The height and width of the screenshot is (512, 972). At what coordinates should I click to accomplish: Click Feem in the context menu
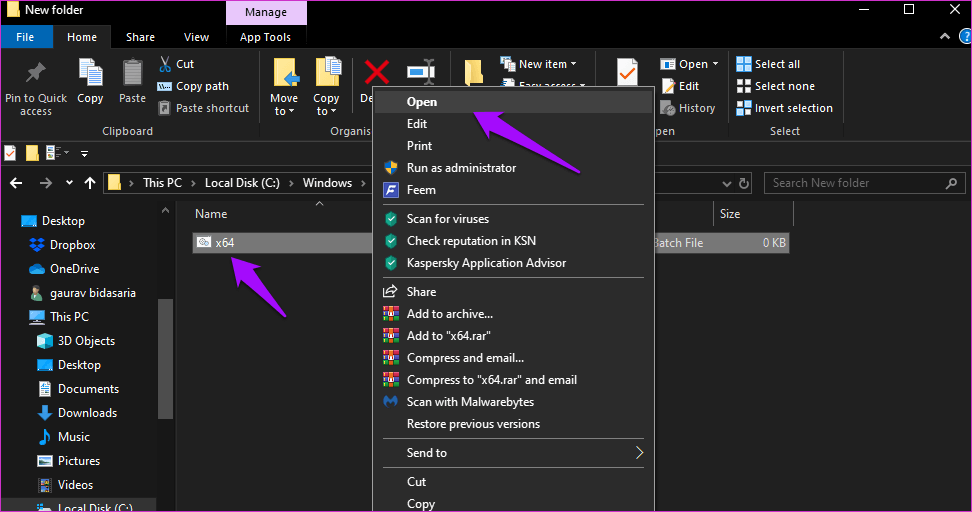point(515,190)
